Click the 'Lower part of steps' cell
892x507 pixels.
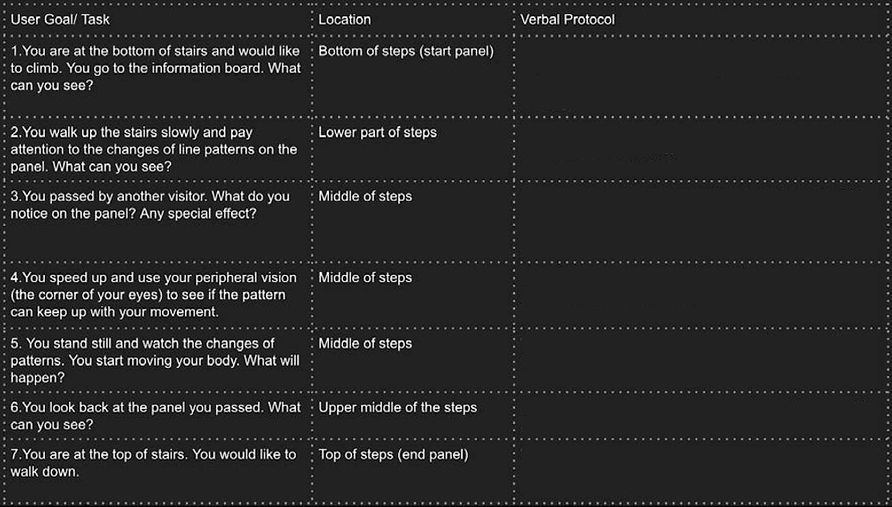(377, 133)
